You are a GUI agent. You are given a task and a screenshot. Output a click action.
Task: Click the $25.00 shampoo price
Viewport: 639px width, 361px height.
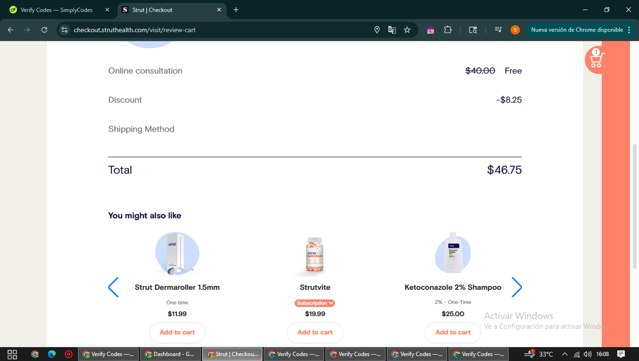point(452,314)
